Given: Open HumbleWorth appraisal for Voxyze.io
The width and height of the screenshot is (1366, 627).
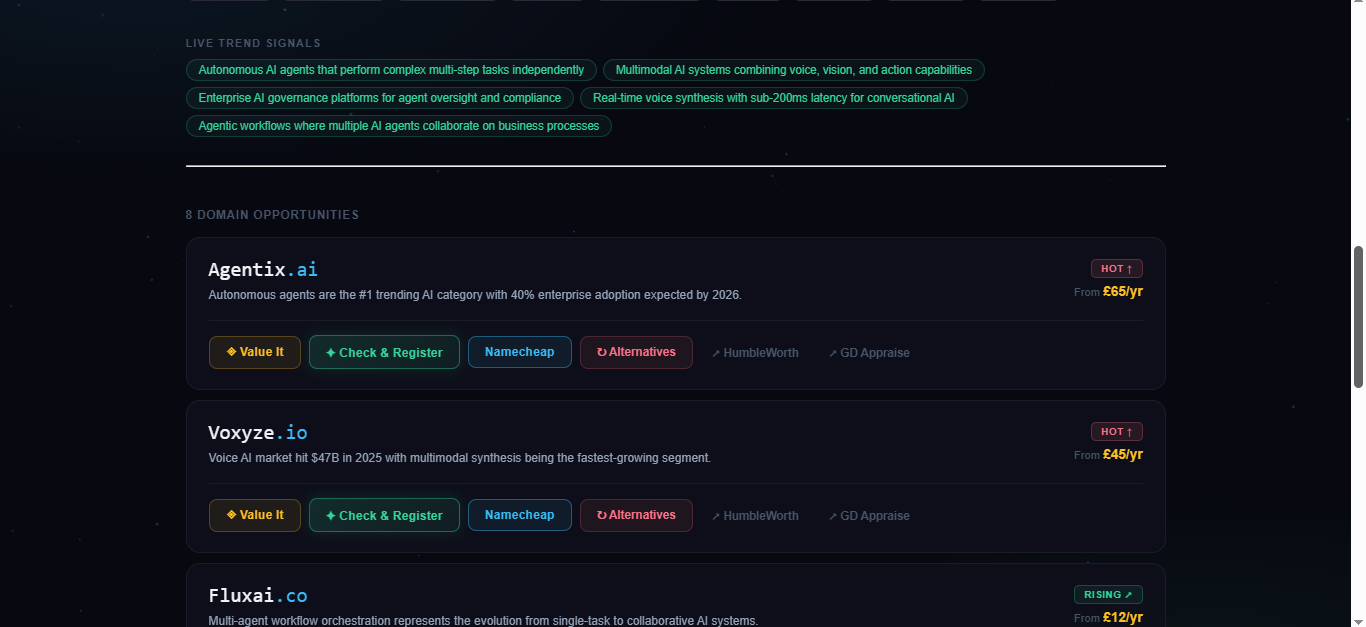Looking at the screenshot, I should (757, 515).
